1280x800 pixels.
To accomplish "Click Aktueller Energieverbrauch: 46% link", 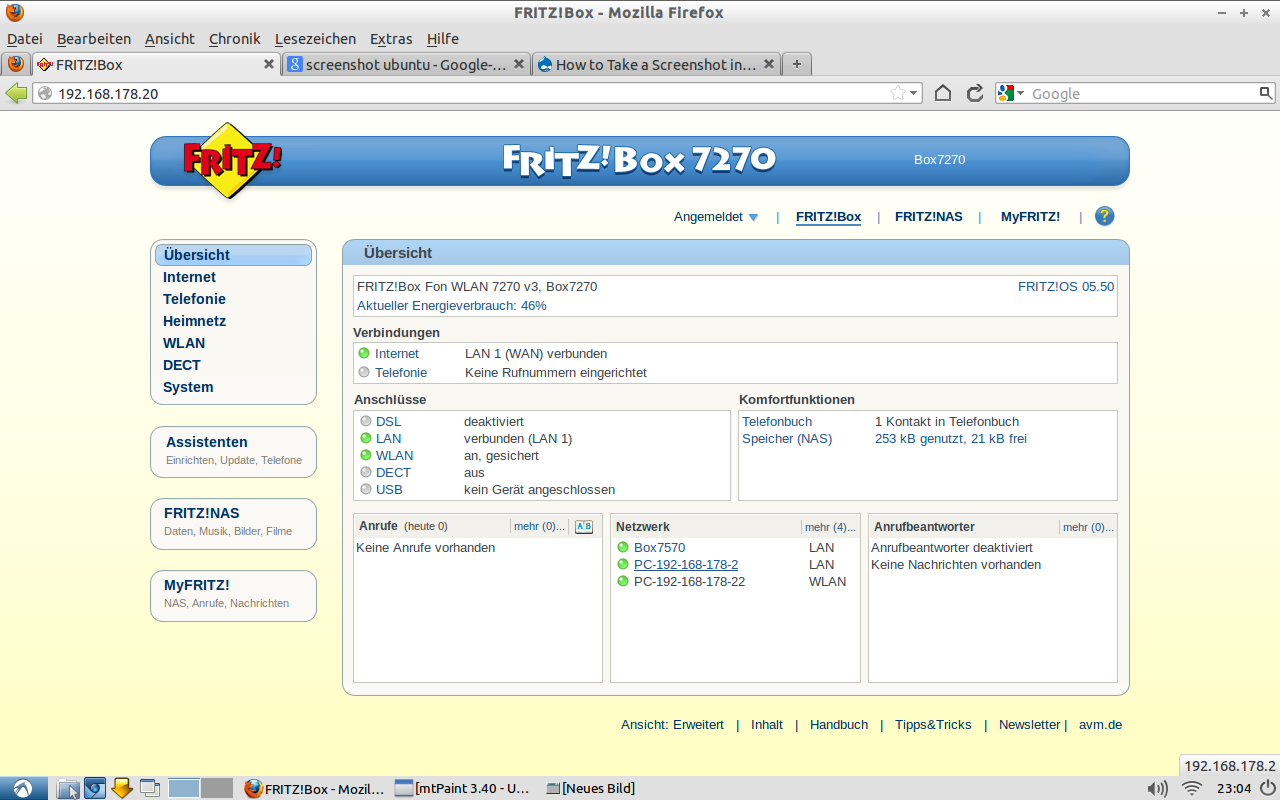I will [452, 306].
